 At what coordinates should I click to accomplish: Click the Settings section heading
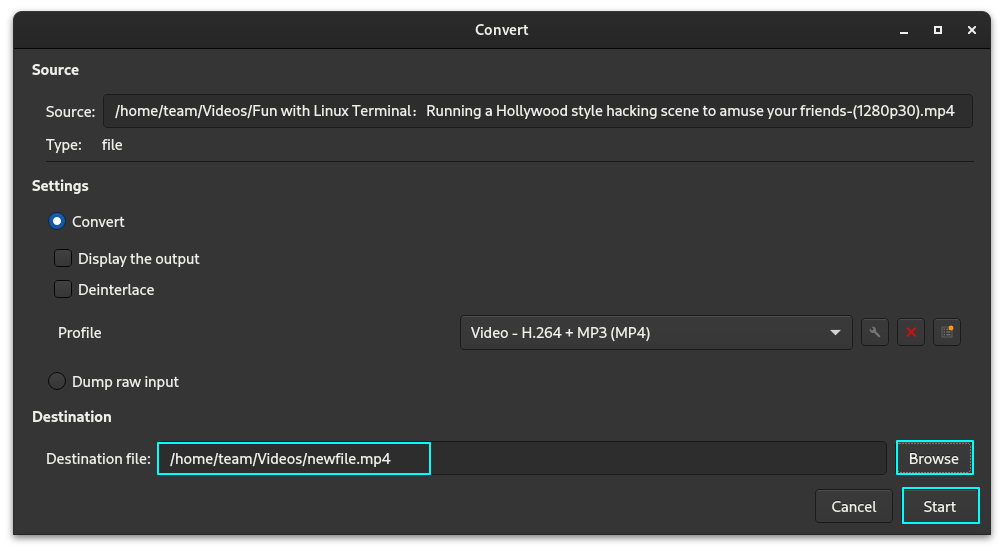[60, 186]
